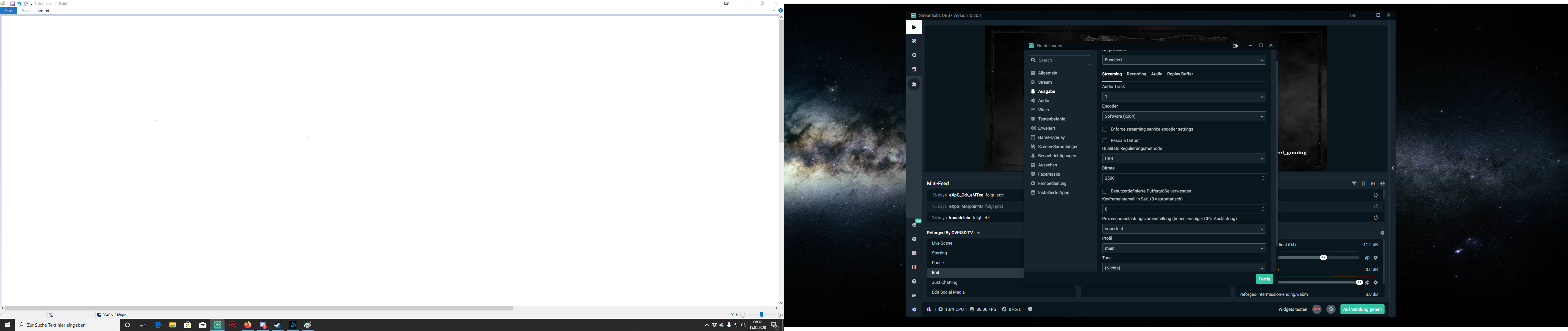The image size is (1568, 331).
Task: Toggle Benutzerdefinierte Puffergröße verwenden checkbox
Action: [1105, 192]
